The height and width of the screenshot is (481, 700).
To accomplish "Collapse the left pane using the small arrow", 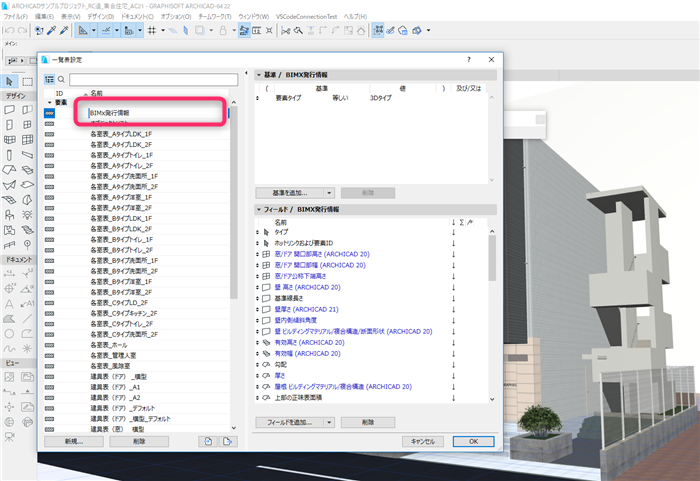I will tap(246, 73).
